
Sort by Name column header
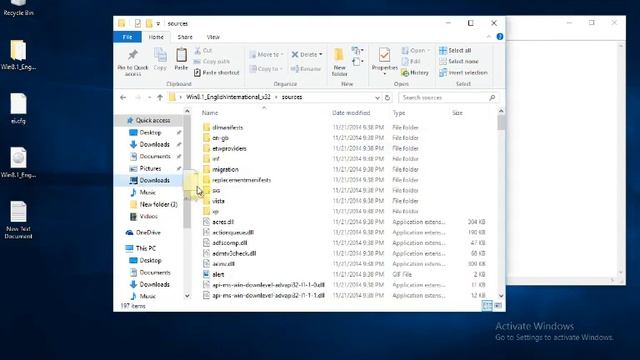click(x=210, y=113)
